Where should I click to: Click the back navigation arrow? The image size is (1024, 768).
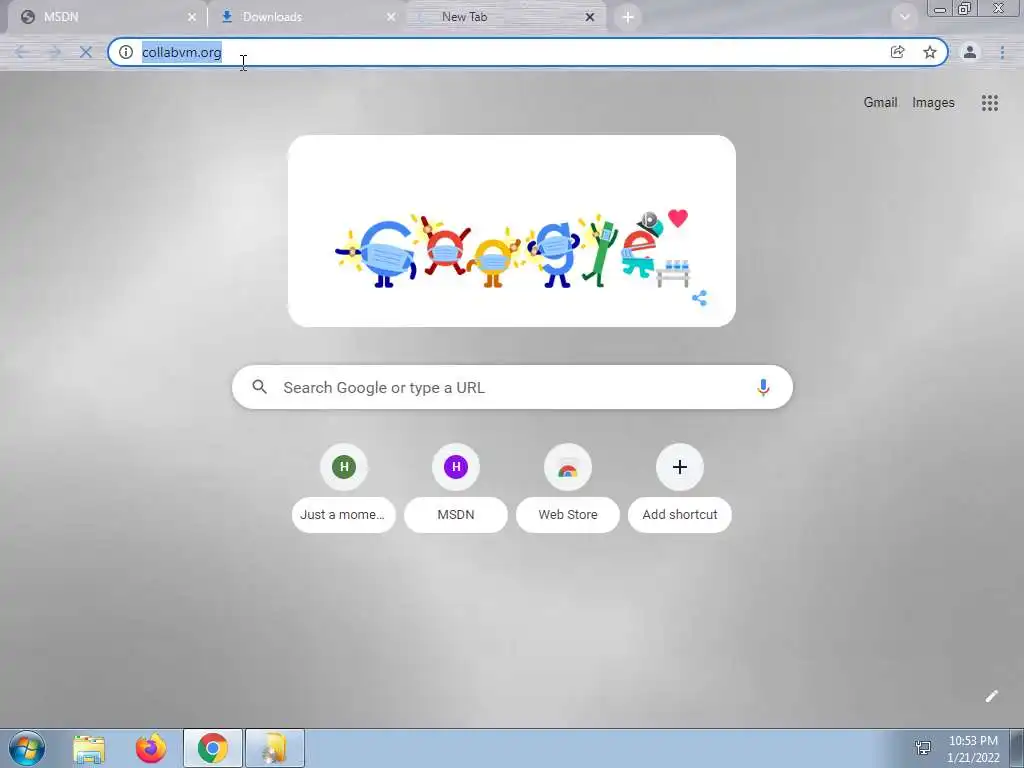coord(22,52)
